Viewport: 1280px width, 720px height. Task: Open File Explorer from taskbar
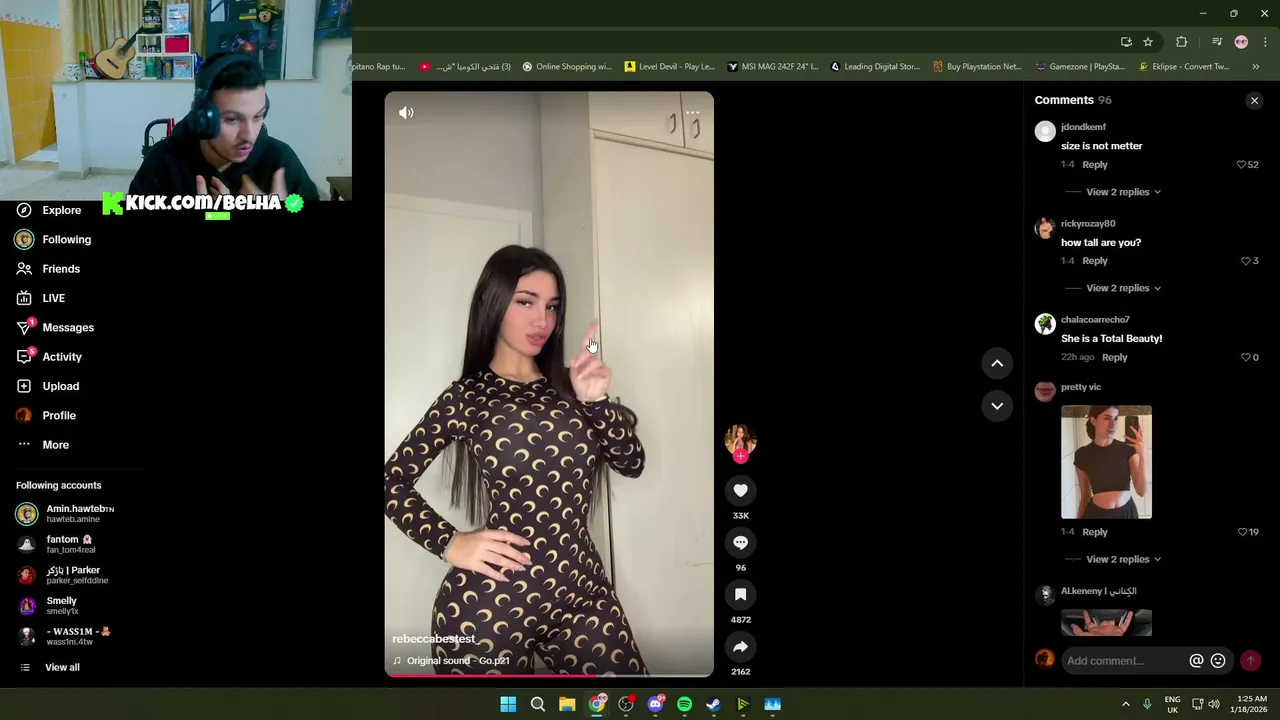pyautogui.click(x=567, y=704)
